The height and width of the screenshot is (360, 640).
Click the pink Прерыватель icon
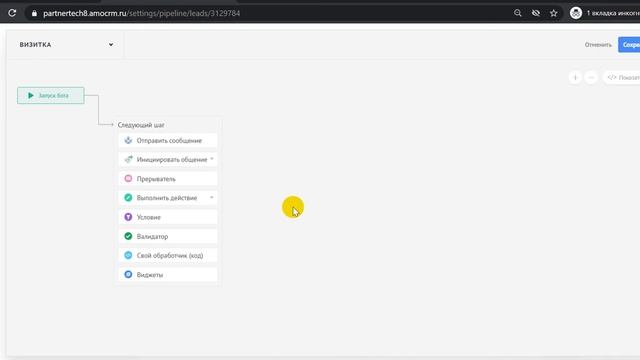(128, 178)
